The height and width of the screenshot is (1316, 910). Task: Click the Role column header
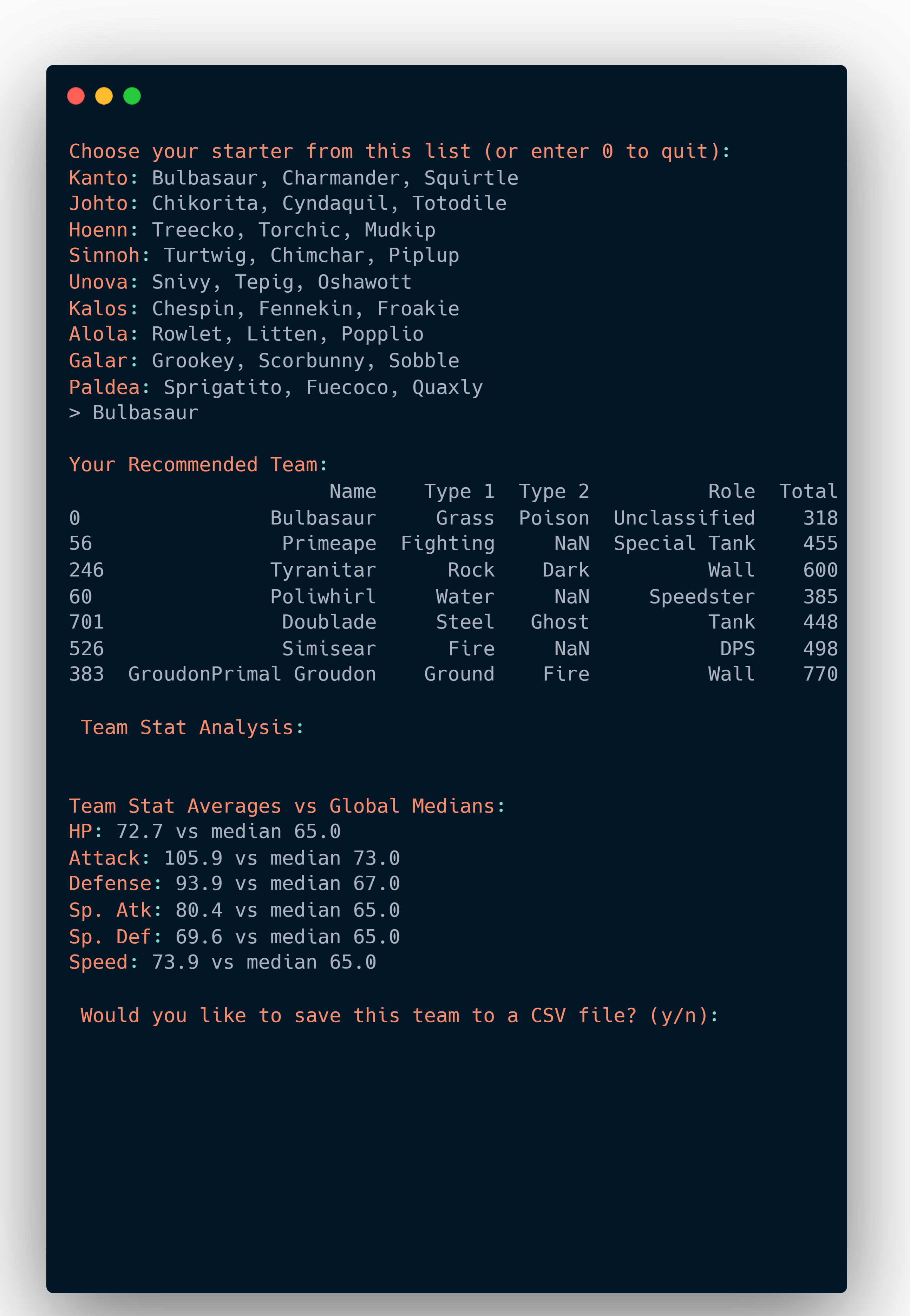[732, 491]
